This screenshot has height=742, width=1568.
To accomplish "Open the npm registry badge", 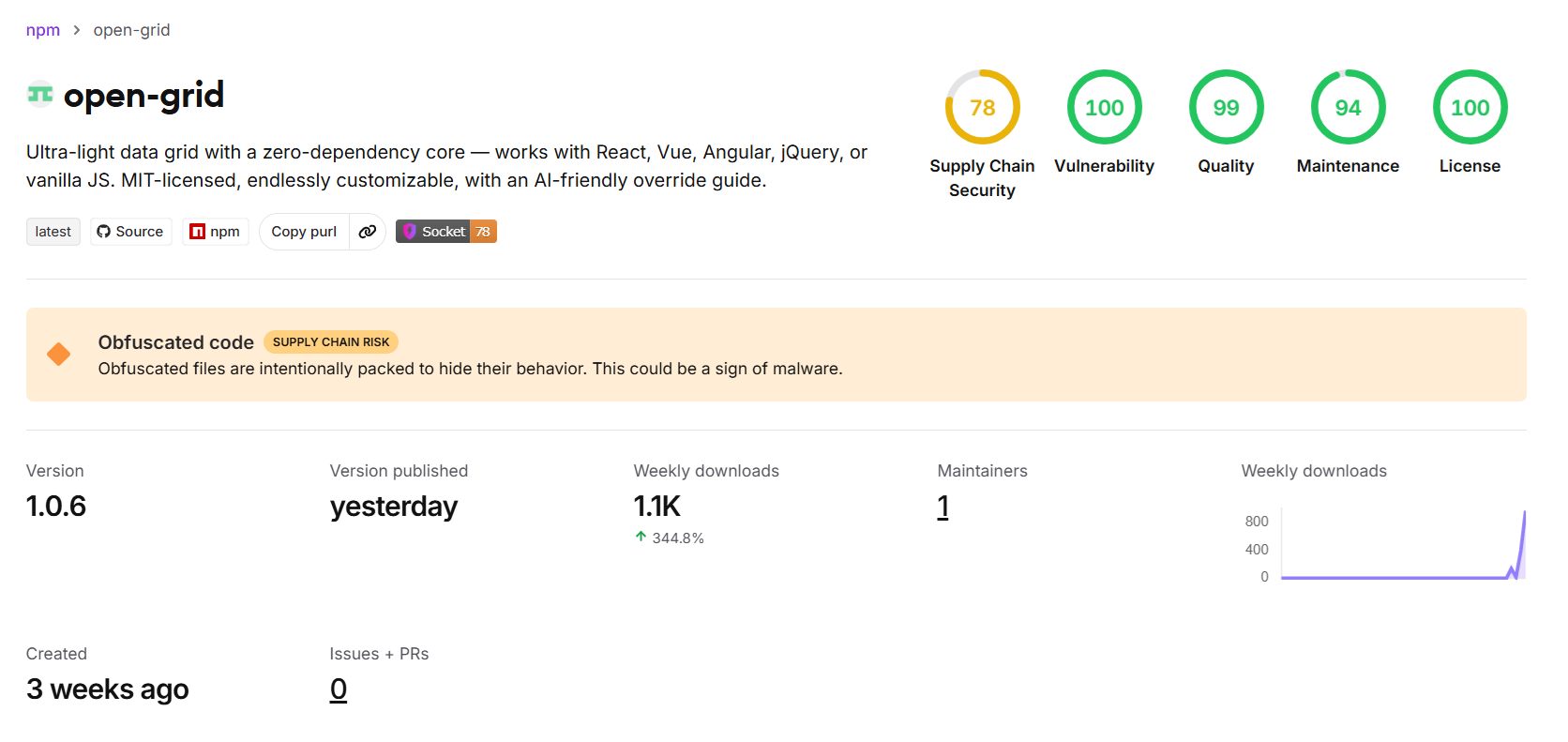I will [x=216, y=232].
